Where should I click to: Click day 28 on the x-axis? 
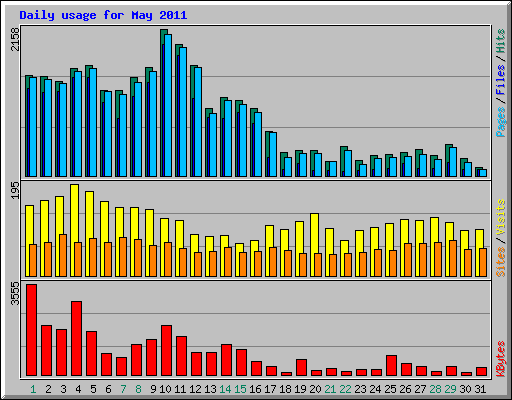tap(435, 389)
